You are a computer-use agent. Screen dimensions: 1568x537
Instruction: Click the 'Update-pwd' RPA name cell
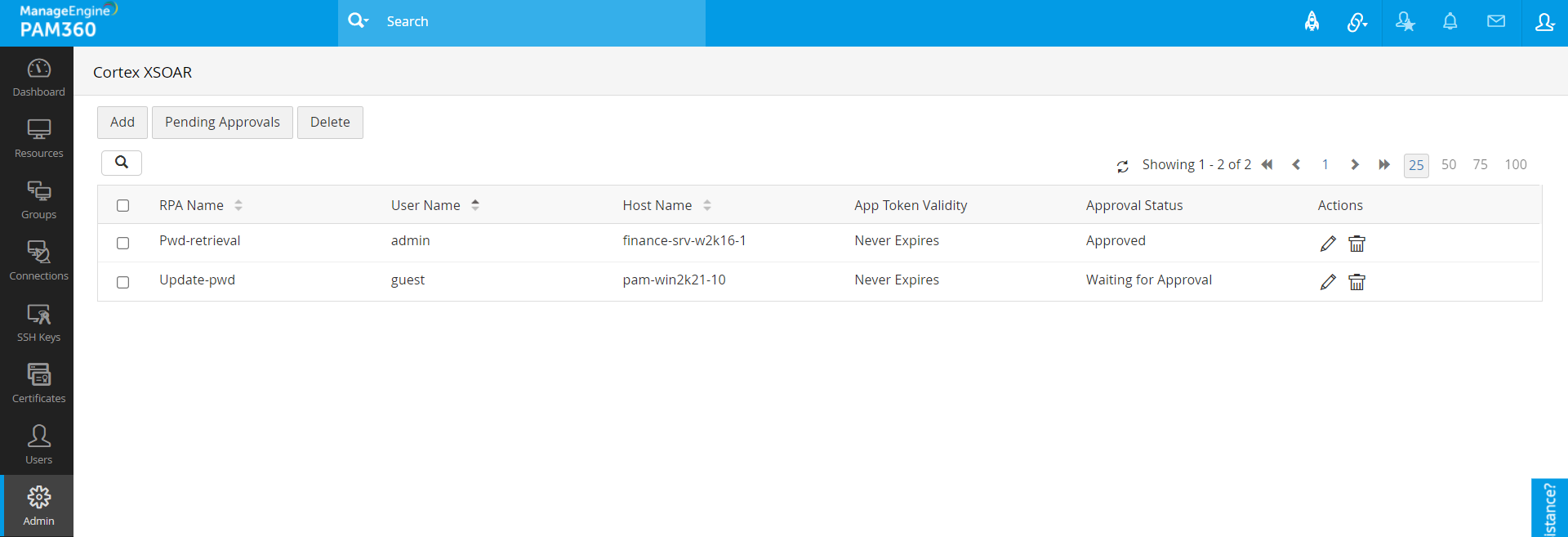[x=197, y=280]
